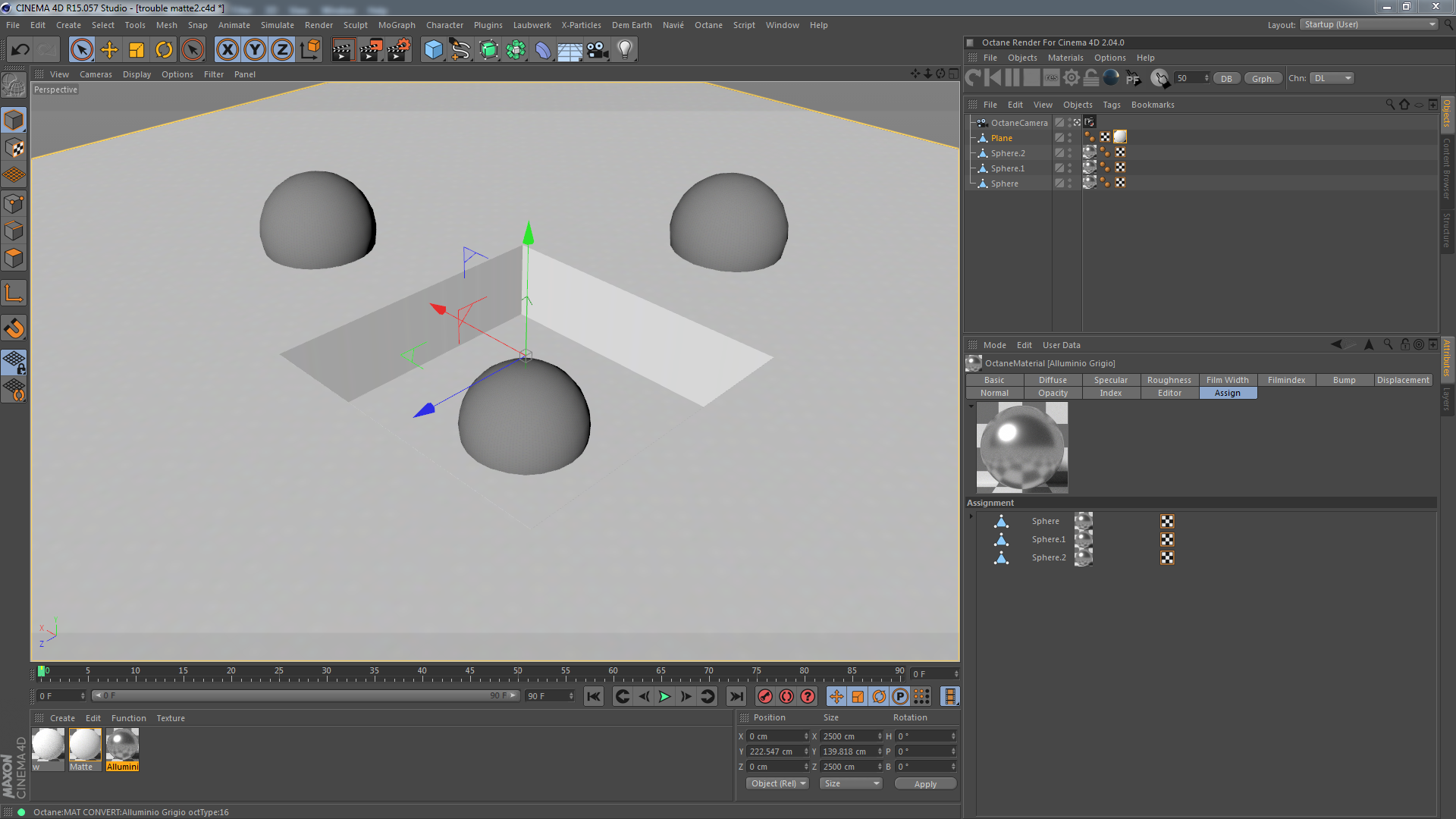Click the Camera object icon

pos(598,50)
